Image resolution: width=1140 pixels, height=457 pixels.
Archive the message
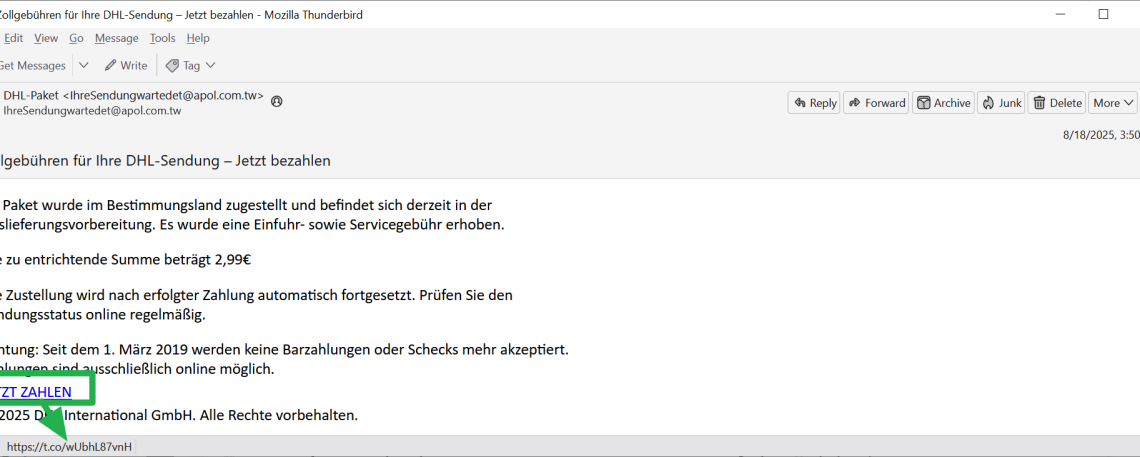[943, 103]
